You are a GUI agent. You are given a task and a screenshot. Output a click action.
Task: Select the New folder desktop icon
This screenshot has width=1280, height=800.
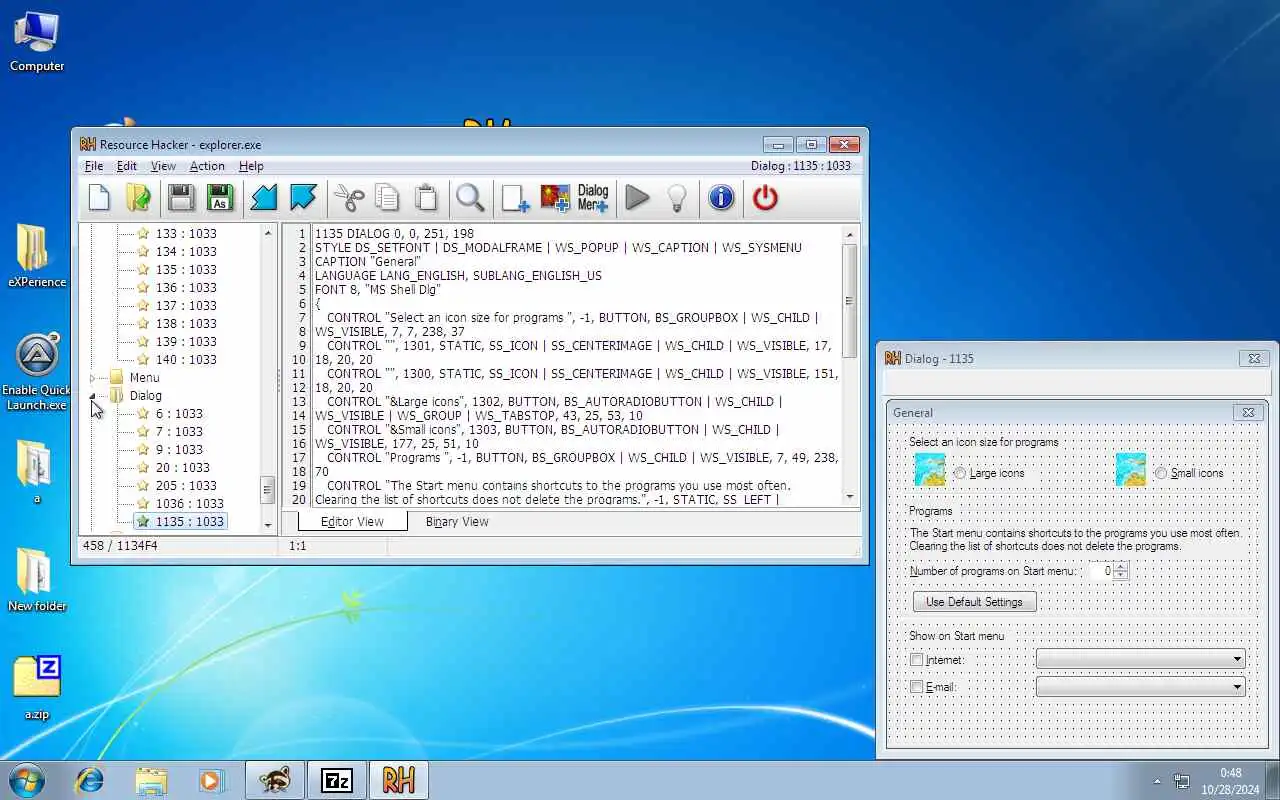37,580
